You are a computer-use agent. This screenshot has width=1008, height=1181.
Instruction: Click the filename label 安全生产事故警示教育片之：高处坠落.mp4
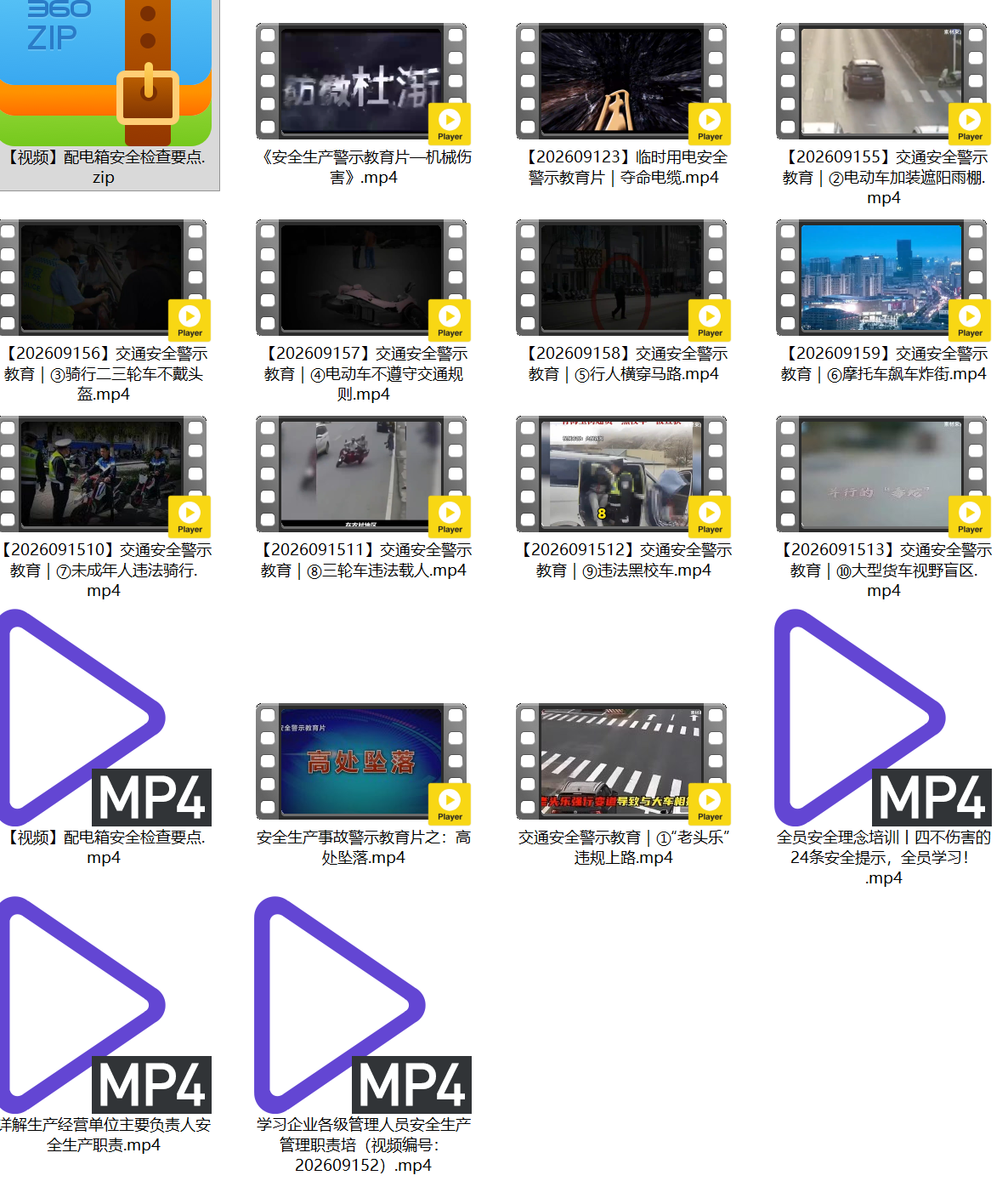(364, 848)
